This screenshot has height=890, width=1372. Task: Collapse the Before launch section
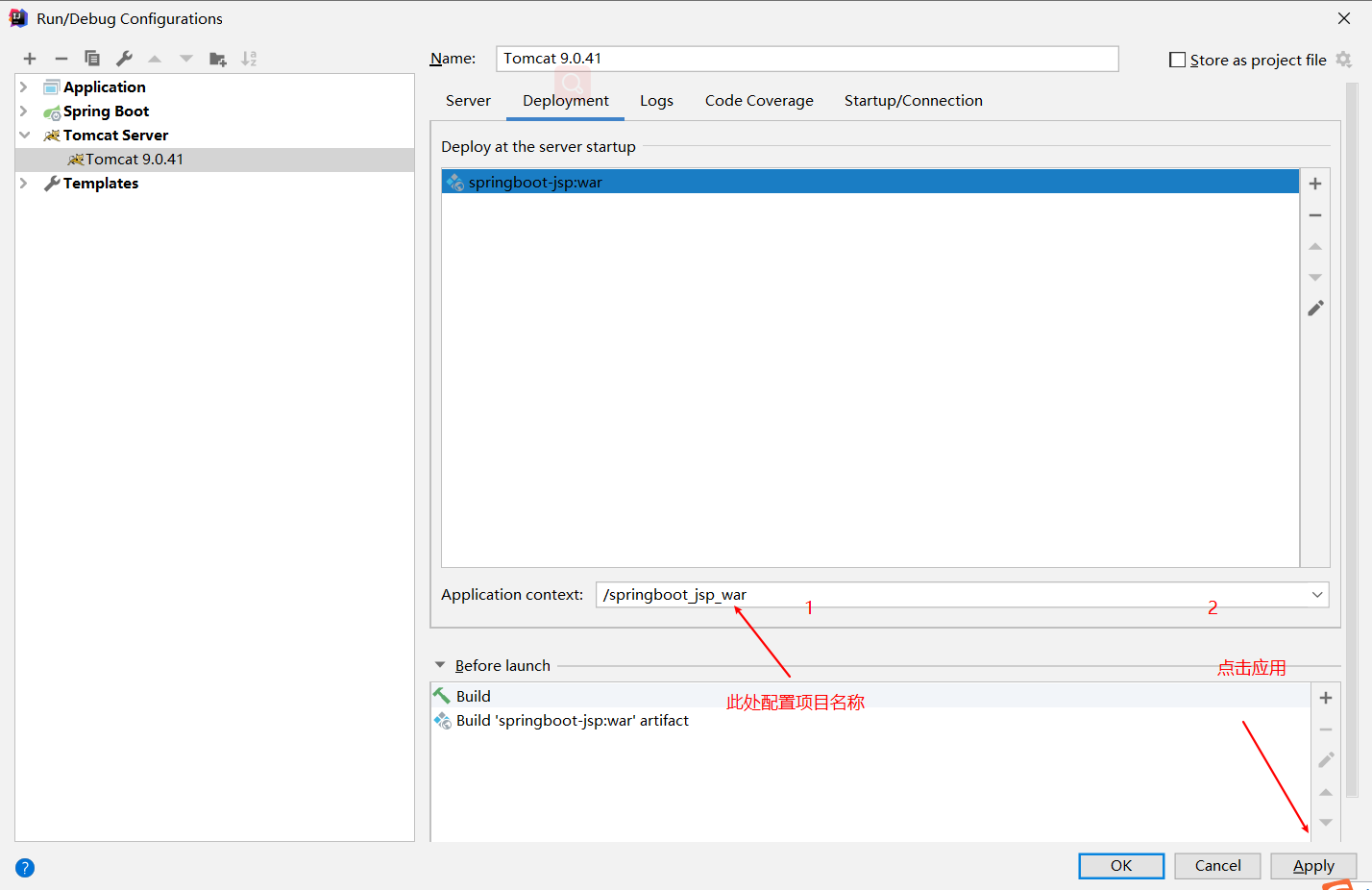tap(440, 665)
